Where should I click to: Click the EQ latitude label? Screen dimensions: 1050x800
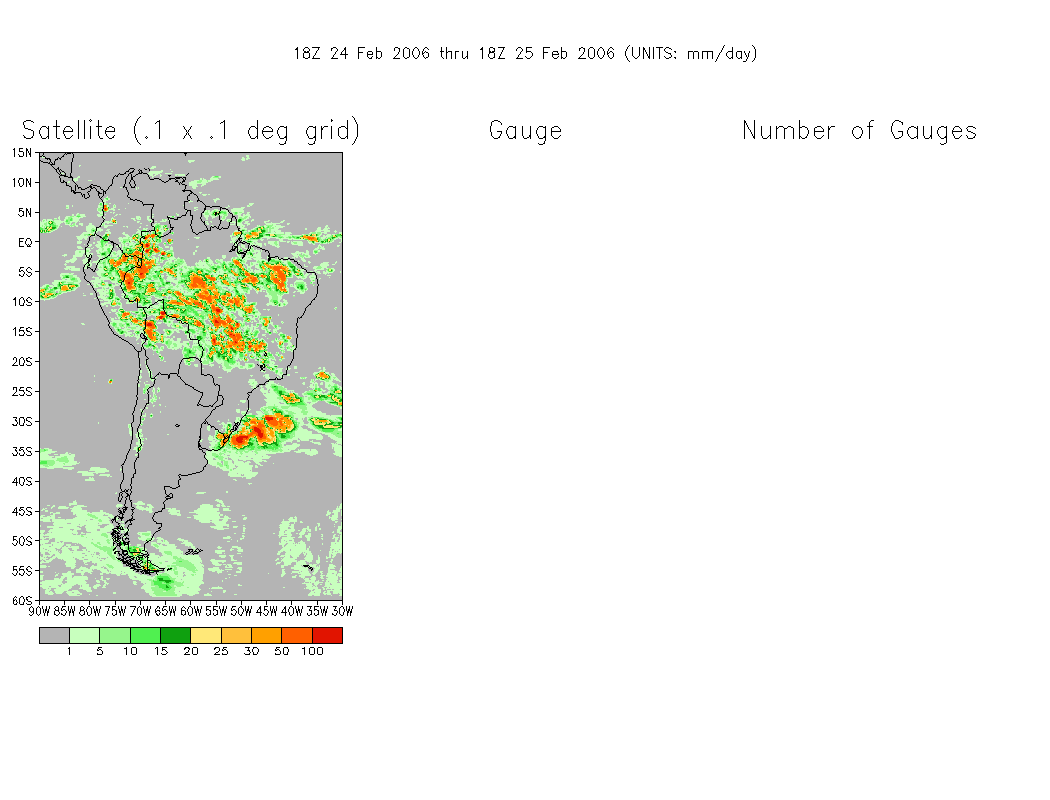click(25, 242)
